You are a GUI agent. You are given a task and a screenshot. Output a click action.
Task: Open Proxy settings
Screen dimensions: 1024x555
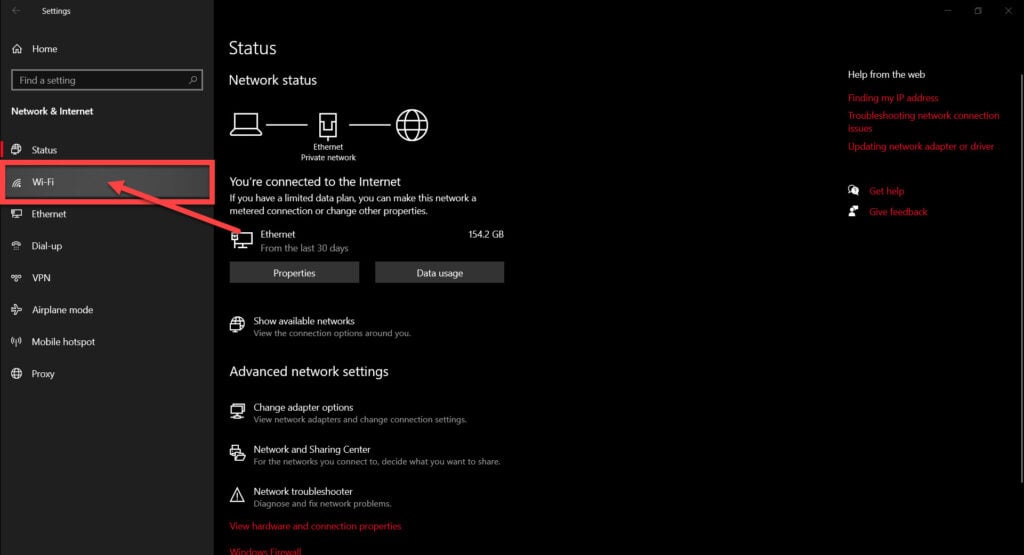coord(107,373)
